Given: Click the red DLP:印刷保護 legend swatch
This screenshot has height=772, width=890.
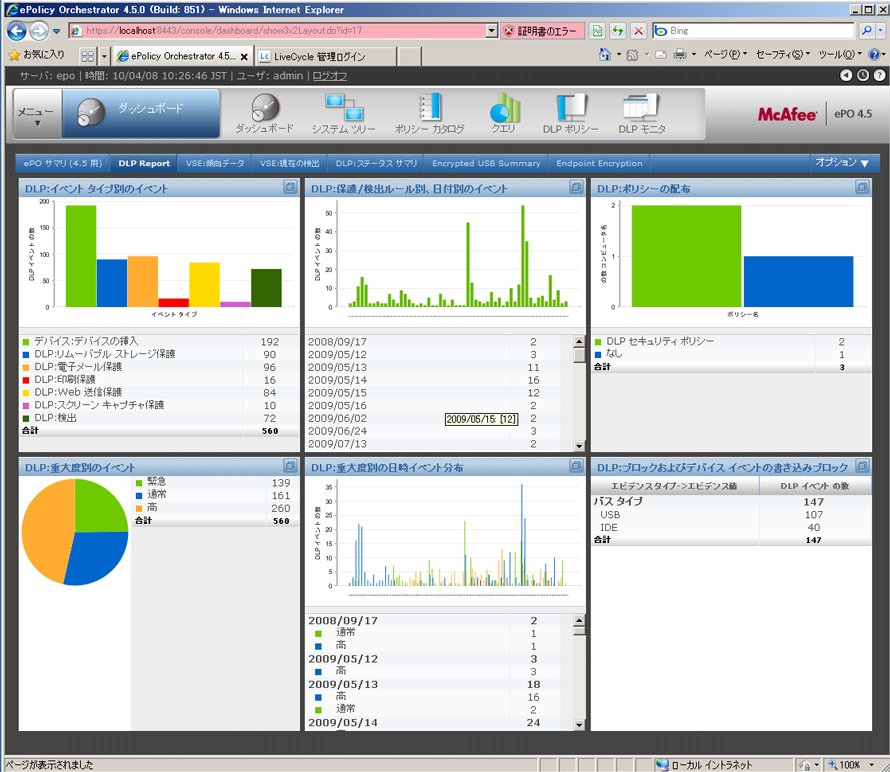Looking at the screenshot, I should [x=26, y=380].
